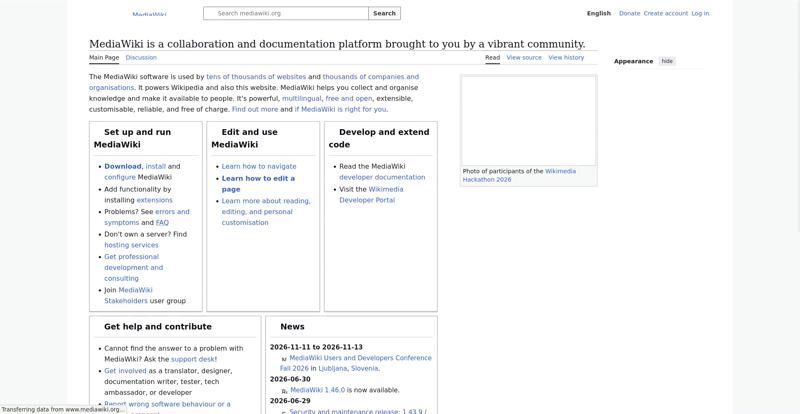Viewport: 800px width, 414px height.
Task: Open 'if MediaWiki is right for you'
Action: pyautogui.click(x=340, y=109)
